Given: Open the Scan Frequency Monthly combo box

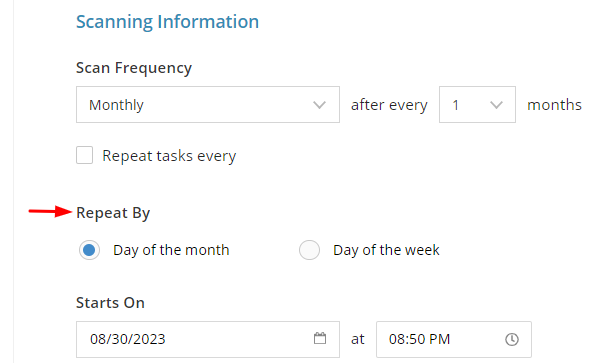Looking at the screenshot, I should [x=208, y=104].
